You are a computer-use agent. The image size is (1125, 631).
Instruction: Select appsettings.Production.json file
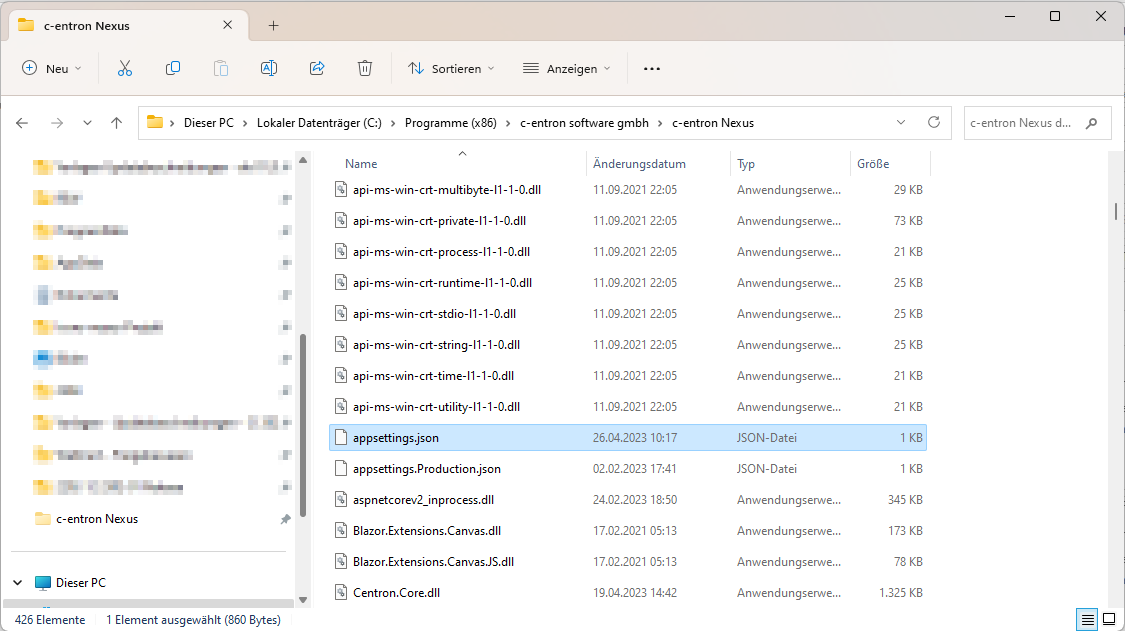pos(427,468)
